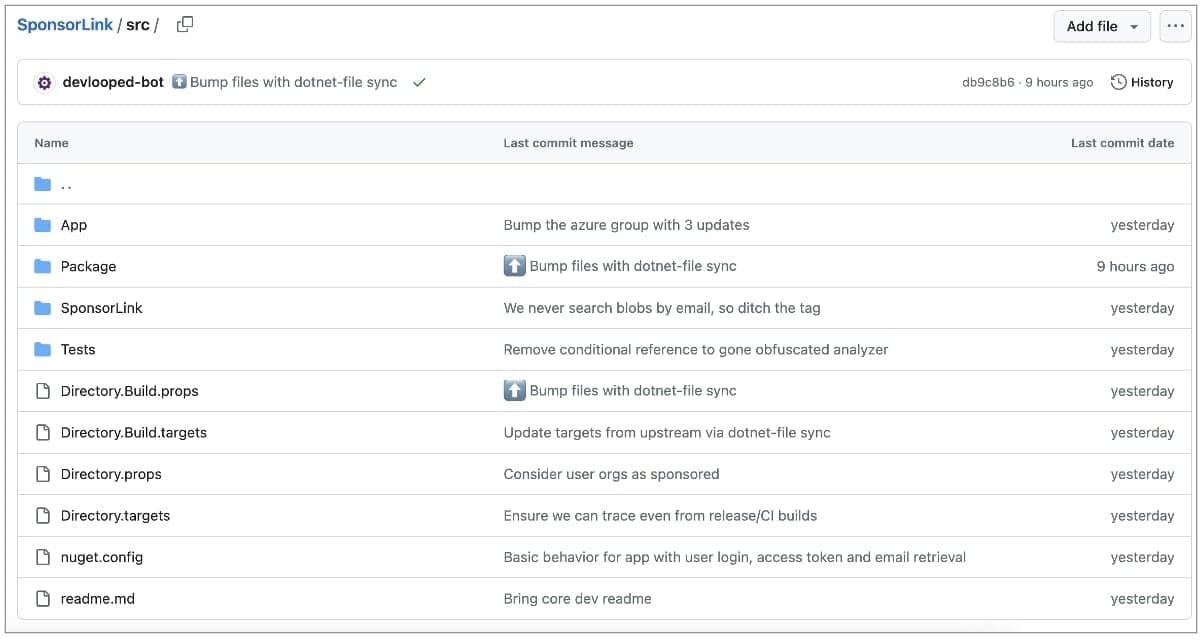
Task: Click the Tests folder icon
Action: [x=42, y=350]
